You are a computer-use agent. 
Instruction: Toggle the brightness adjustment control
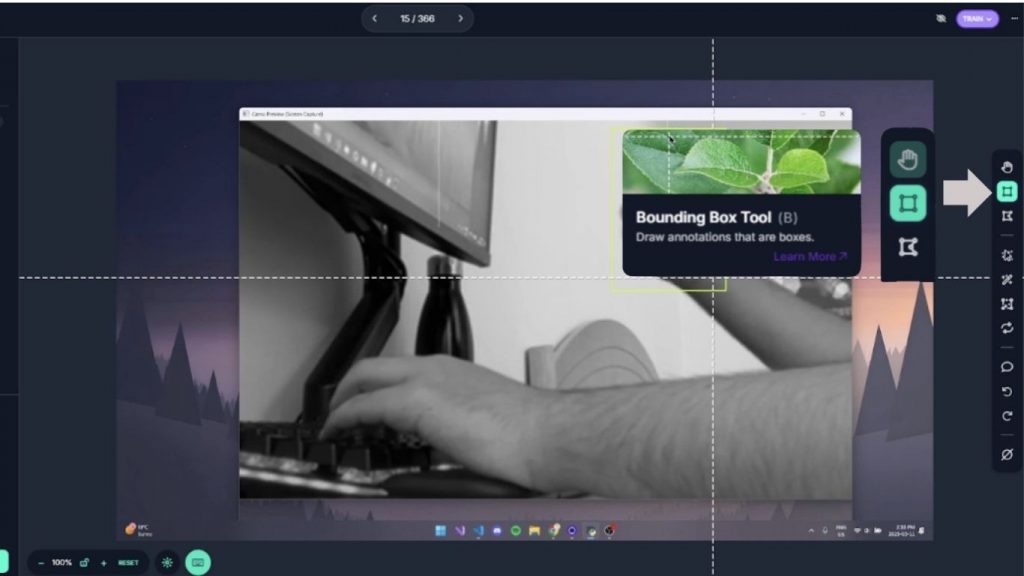point(167,562)
